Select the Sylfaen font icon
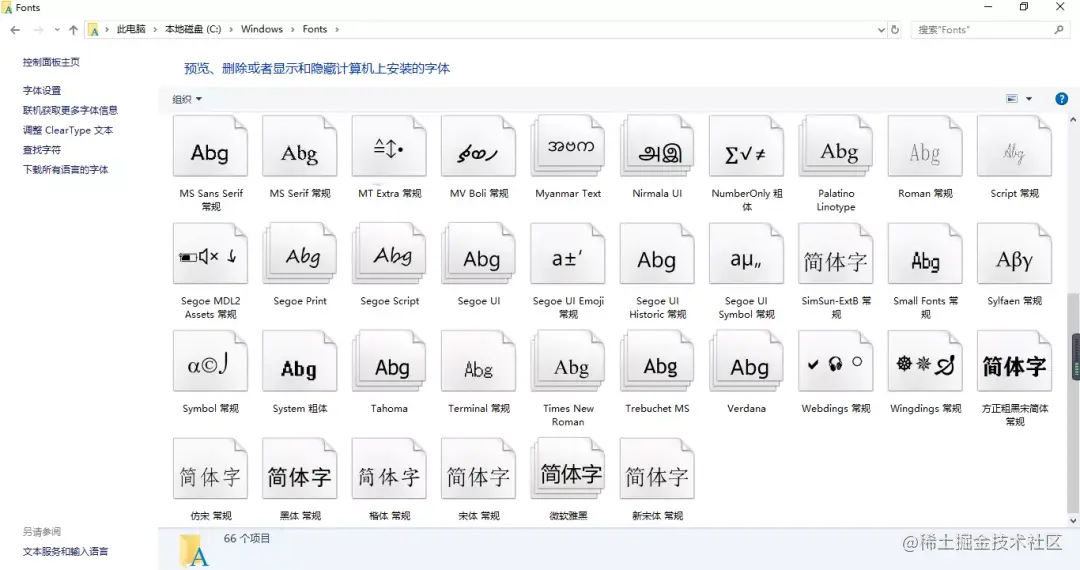1080x570 pixels. pos(1015,253)
